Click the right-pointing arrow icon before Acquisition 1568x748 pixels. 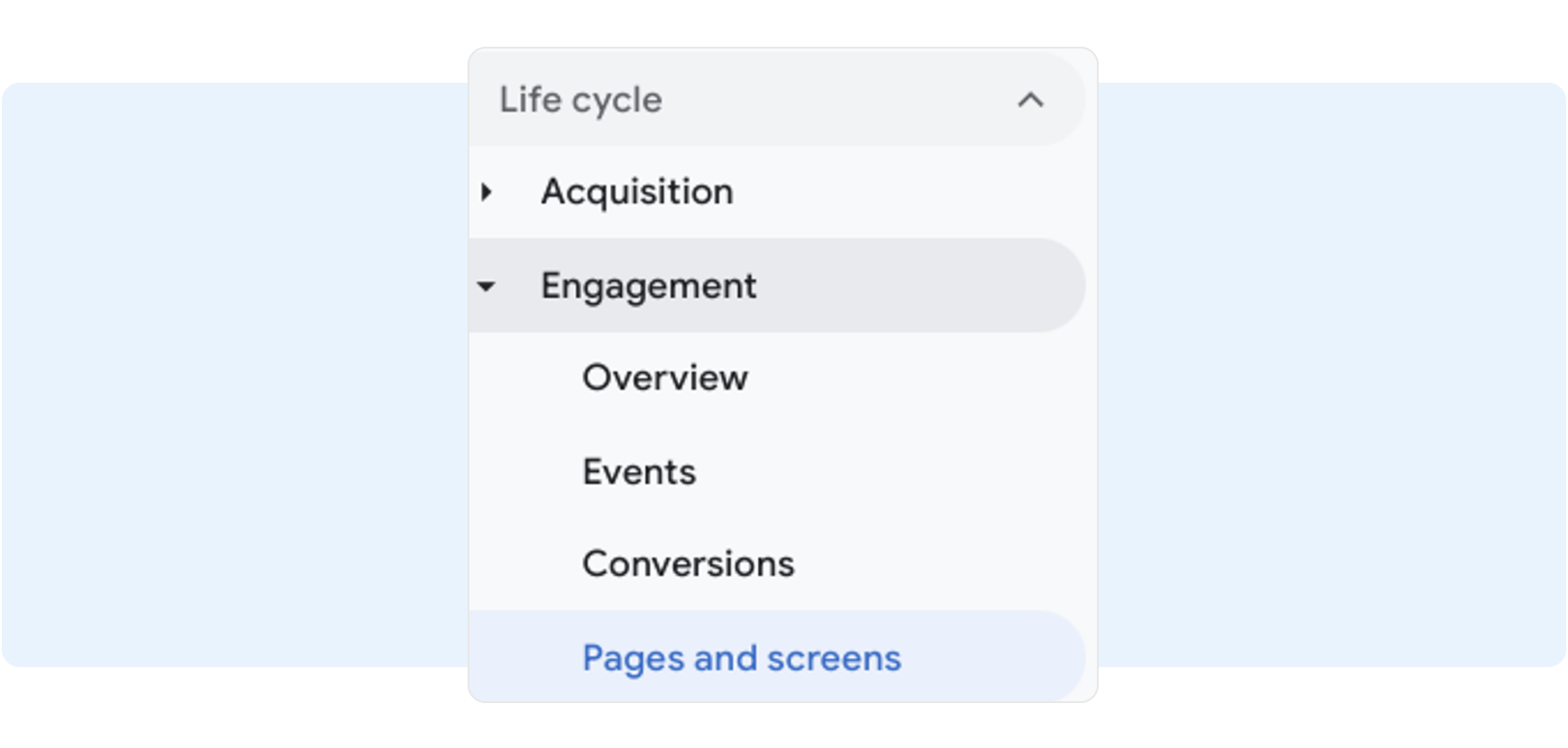[486, 191]
